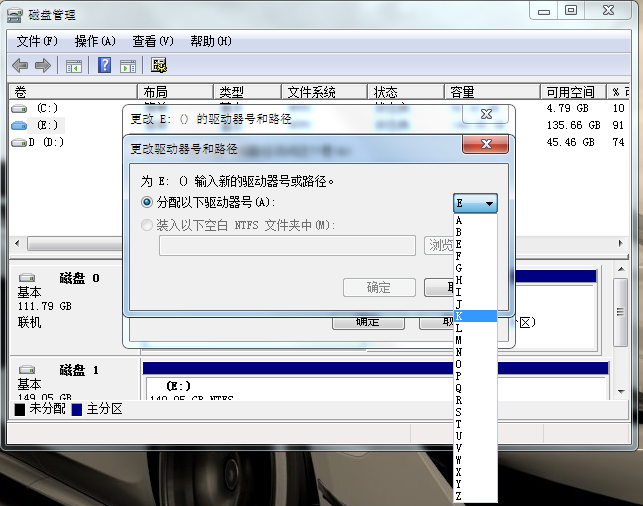Choose drive letter M in list
The width and height of the screenshot is (643, 506).
point(475,340)
